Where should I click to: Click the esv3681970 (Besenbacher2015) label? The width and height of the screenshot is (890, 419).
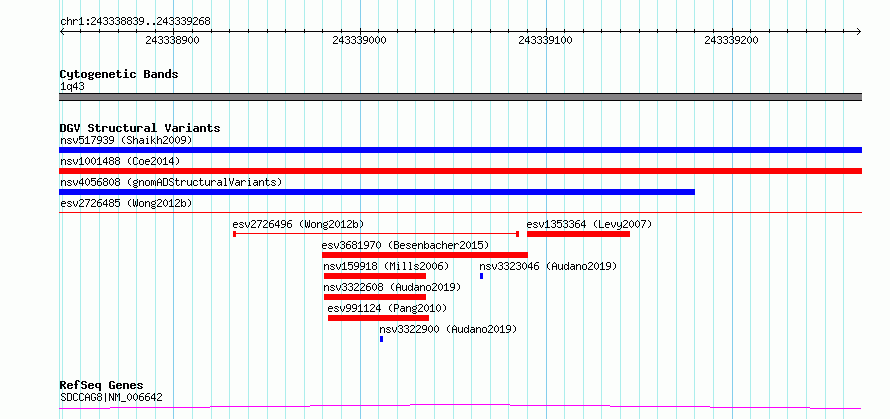click(405, 245)
